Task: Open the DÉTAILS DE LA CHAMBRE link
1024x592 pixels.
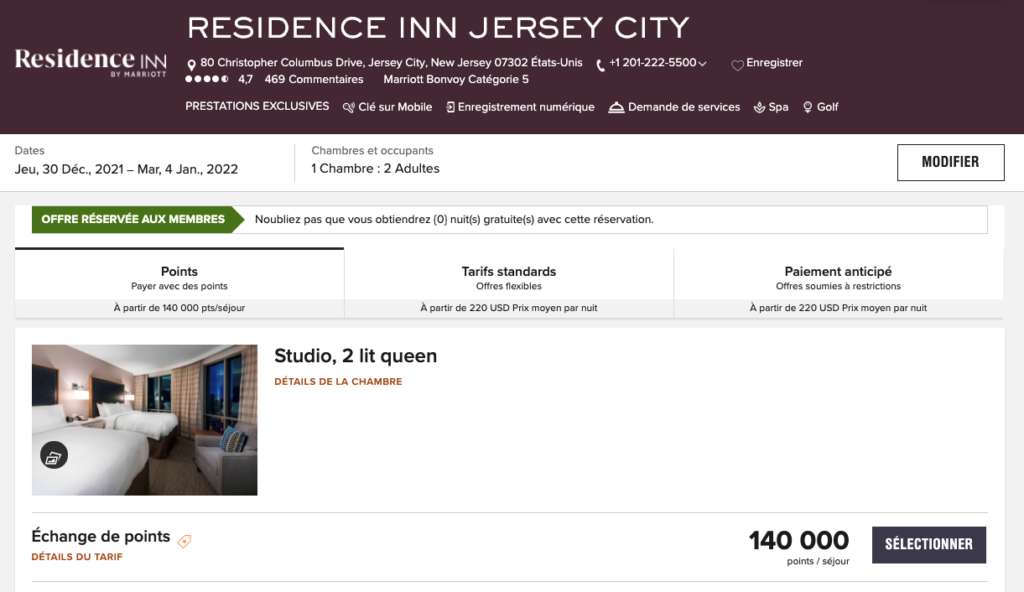Action: pos(338,382)
